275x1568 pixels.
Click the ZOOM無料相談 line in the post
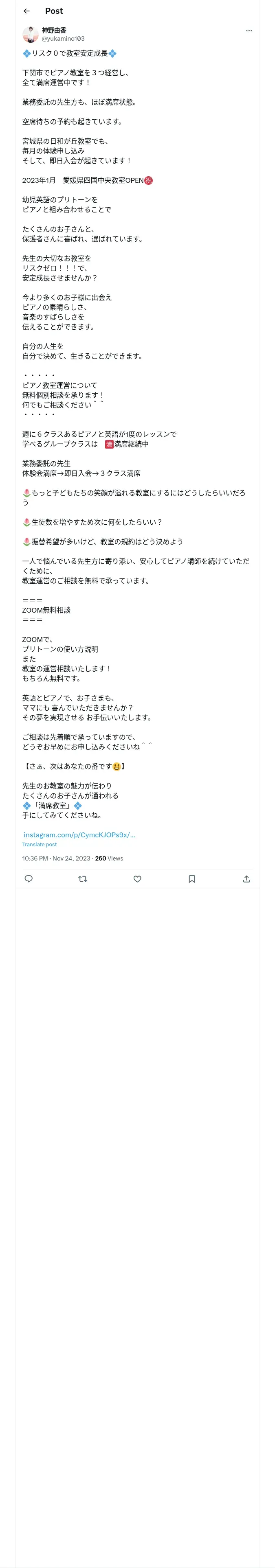[46, 610]
